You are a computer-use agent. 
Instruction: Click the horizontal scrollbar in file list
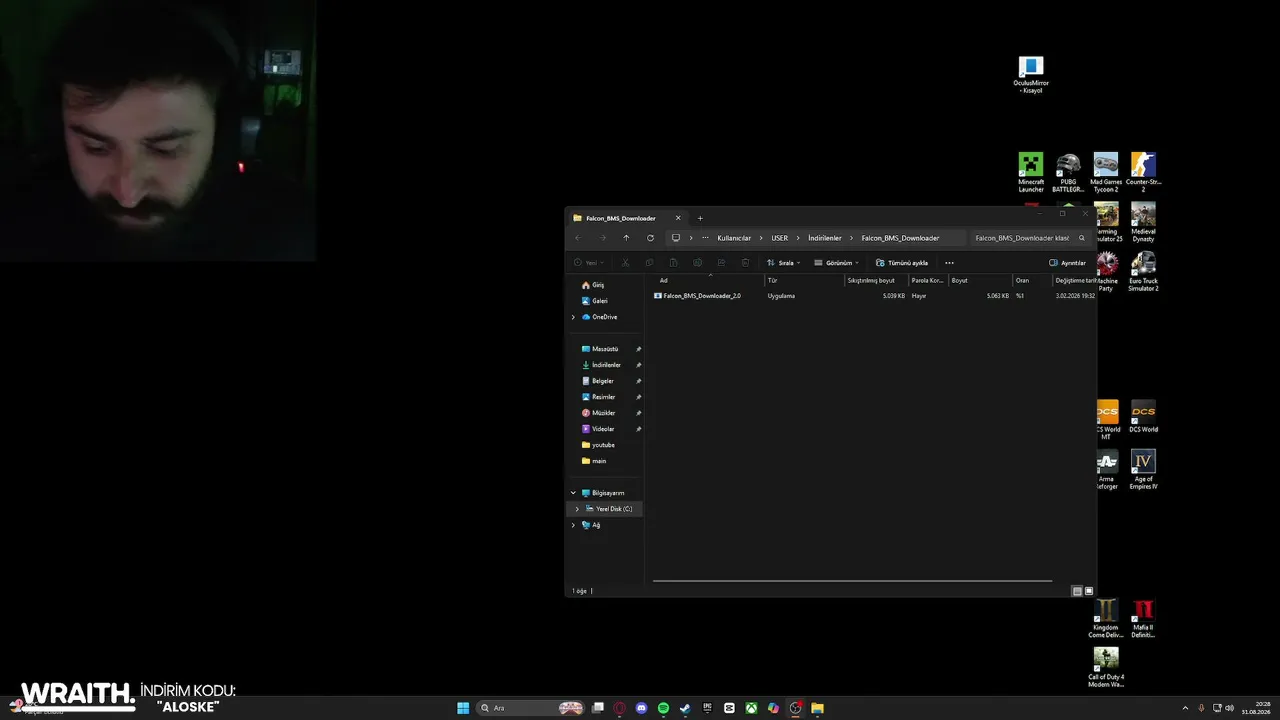point(852,580)
